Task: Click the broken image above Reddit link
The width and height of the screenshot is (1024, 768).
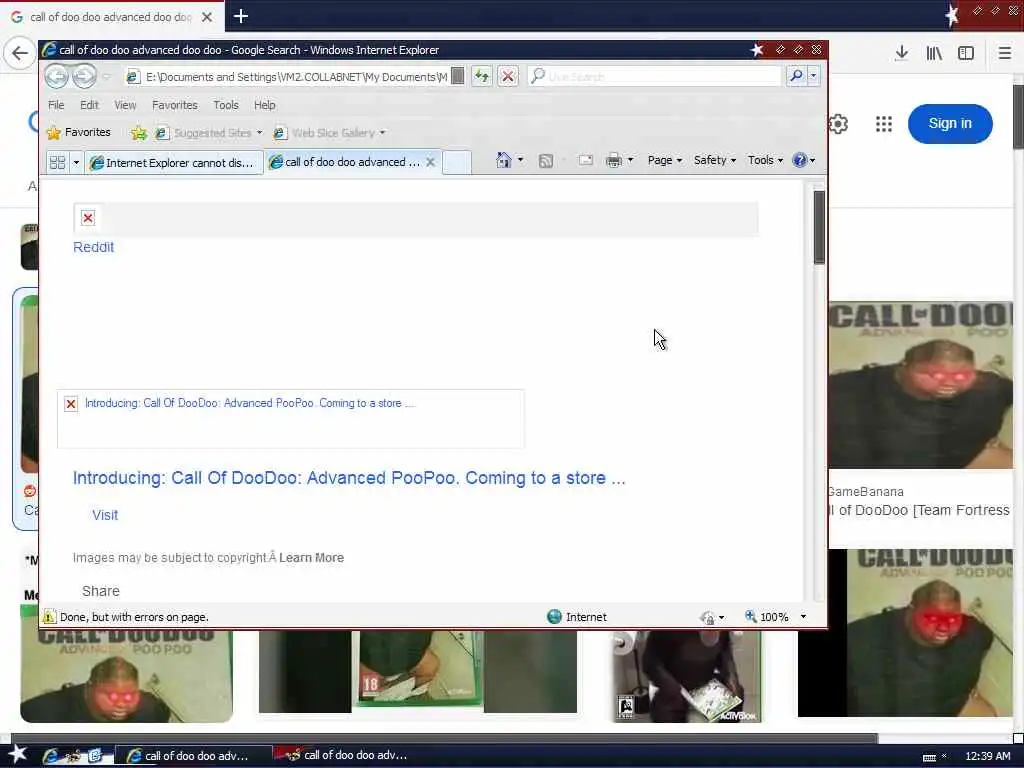Action: tap(88, 218)
